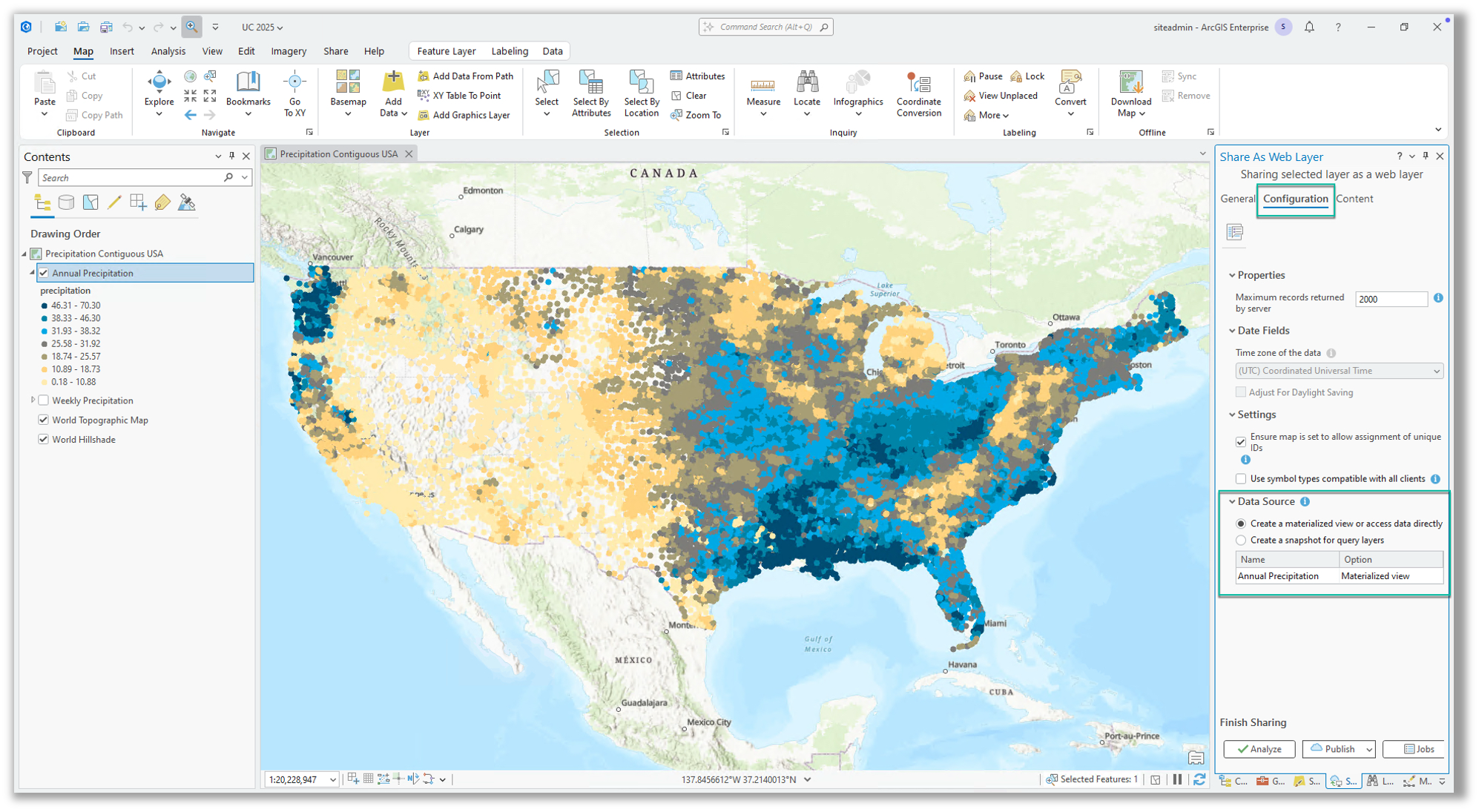
Task: List contents by Data Source
Action: point(66,202)
